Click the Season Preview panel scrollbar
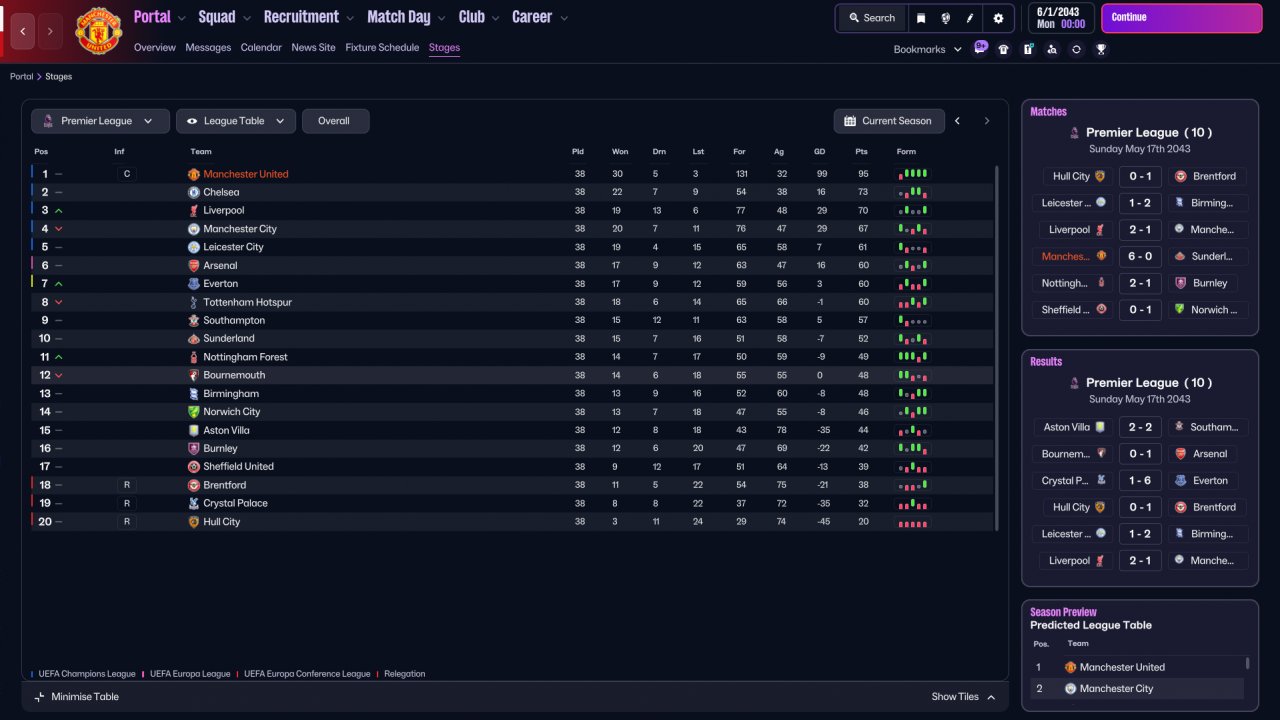1280x720 pixels. point(1249,663)
